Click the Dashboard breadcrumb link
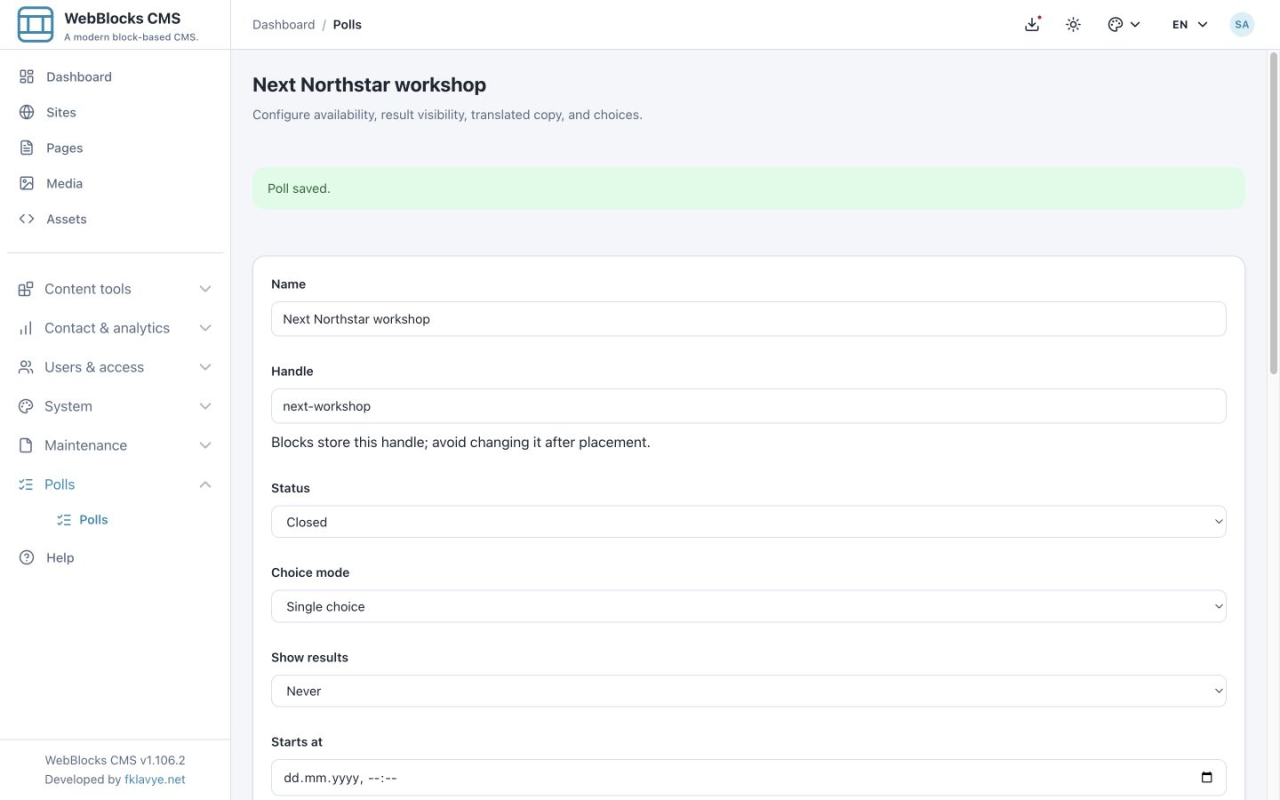1280x800 pixels. pyautogui.click(x=283, y=25)
